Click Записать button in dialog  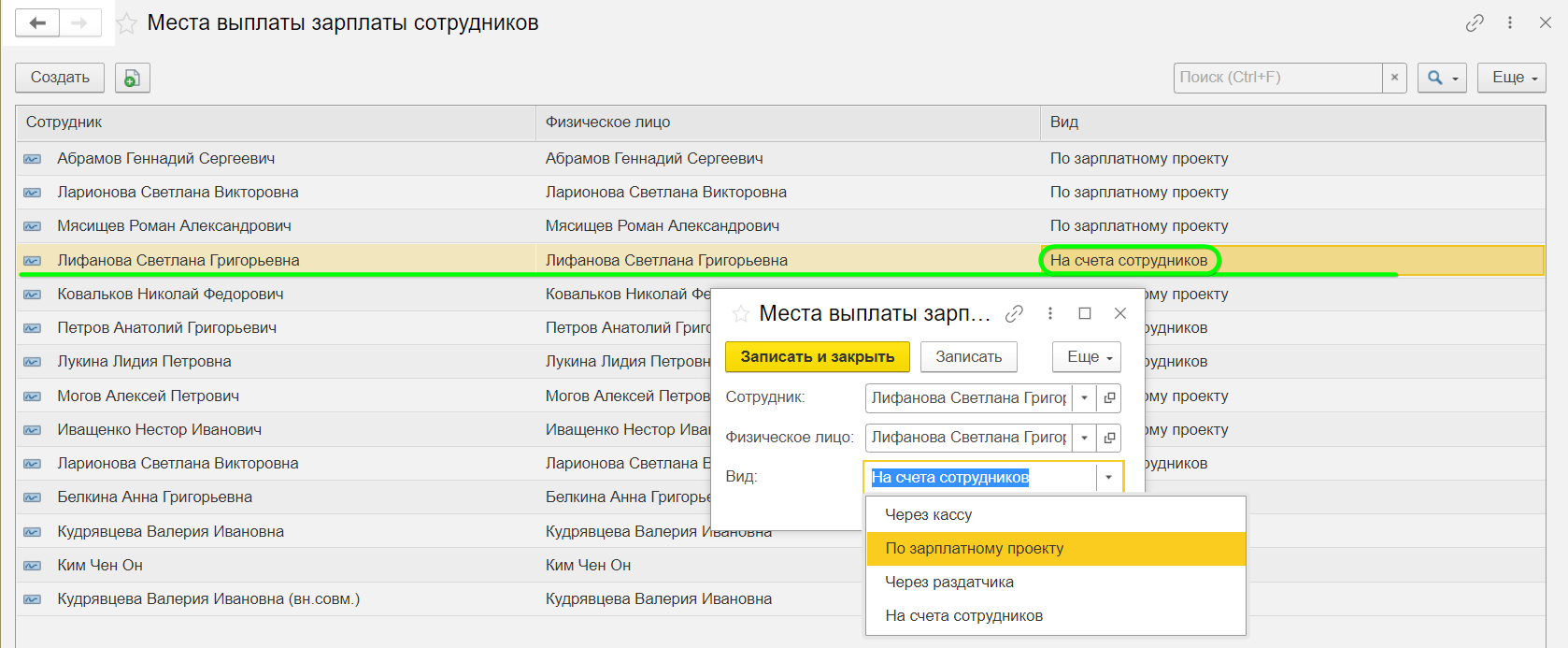point(969,357)
